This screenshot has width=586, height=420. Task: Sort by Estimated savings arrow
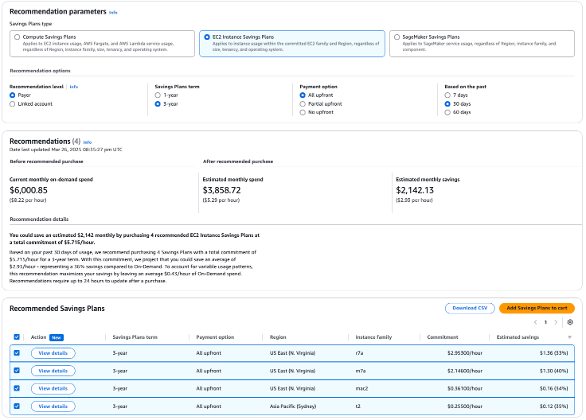point(570,337)
